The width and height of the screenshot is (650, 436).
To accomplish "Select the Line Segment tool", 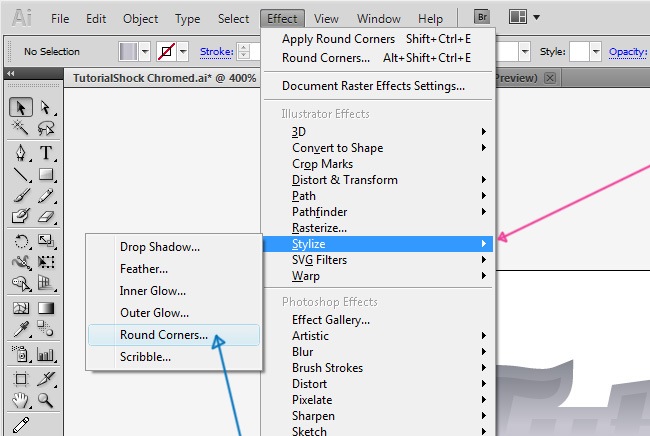I will pos(21,174).
